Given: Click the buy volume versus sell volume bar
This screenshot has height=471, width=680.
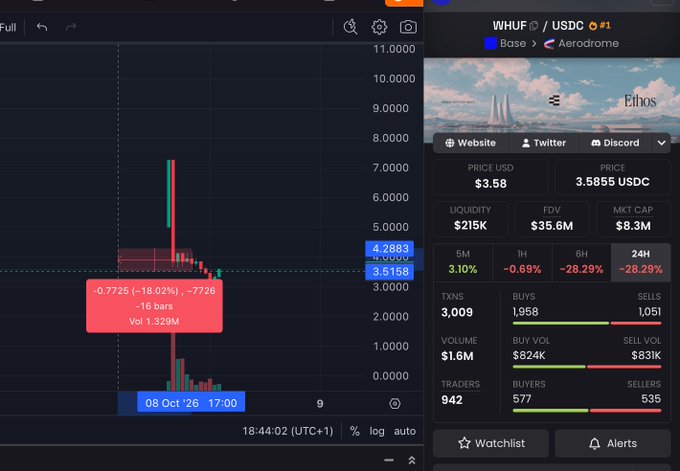Looking at the screenshot, I should (587, 367).
